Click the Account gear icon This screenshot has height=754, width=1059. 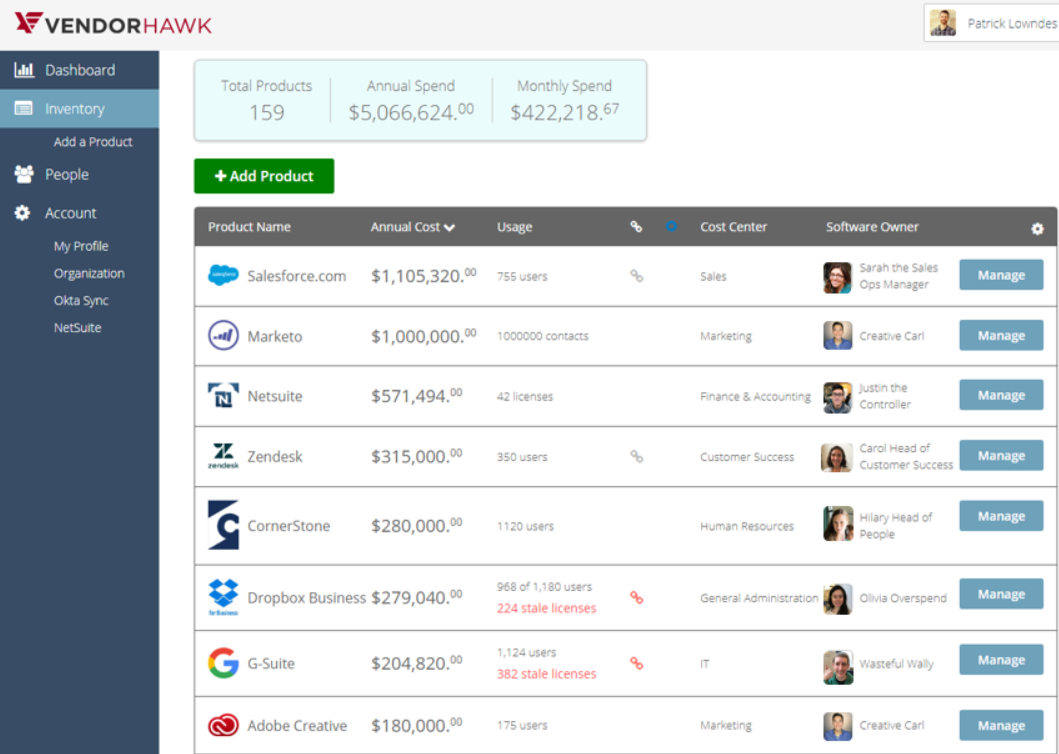(22, 213)
